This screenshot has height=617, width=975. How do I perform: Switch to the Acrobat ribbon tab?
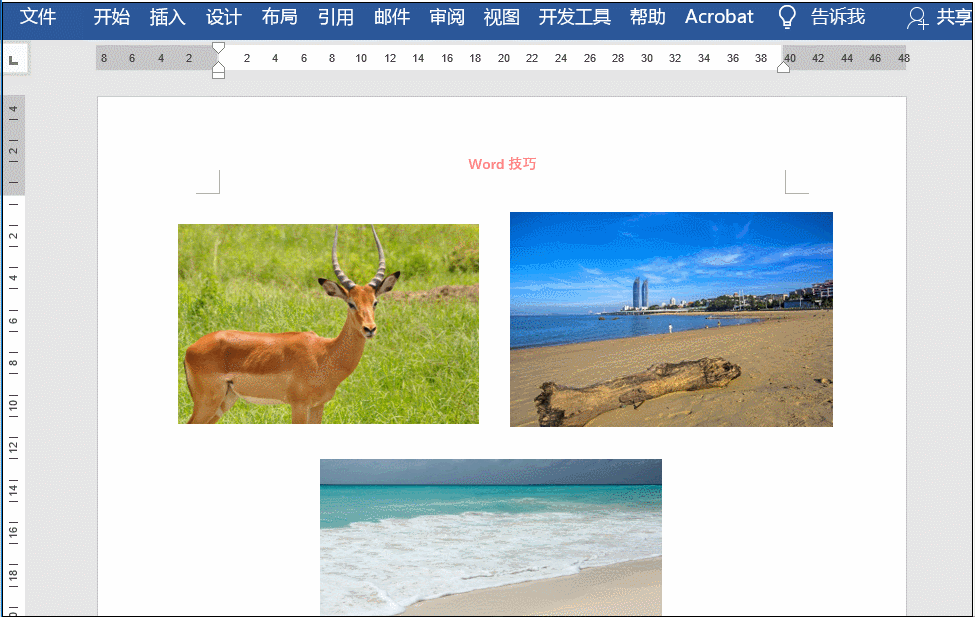pyautogui.click(x=719, y=16)
